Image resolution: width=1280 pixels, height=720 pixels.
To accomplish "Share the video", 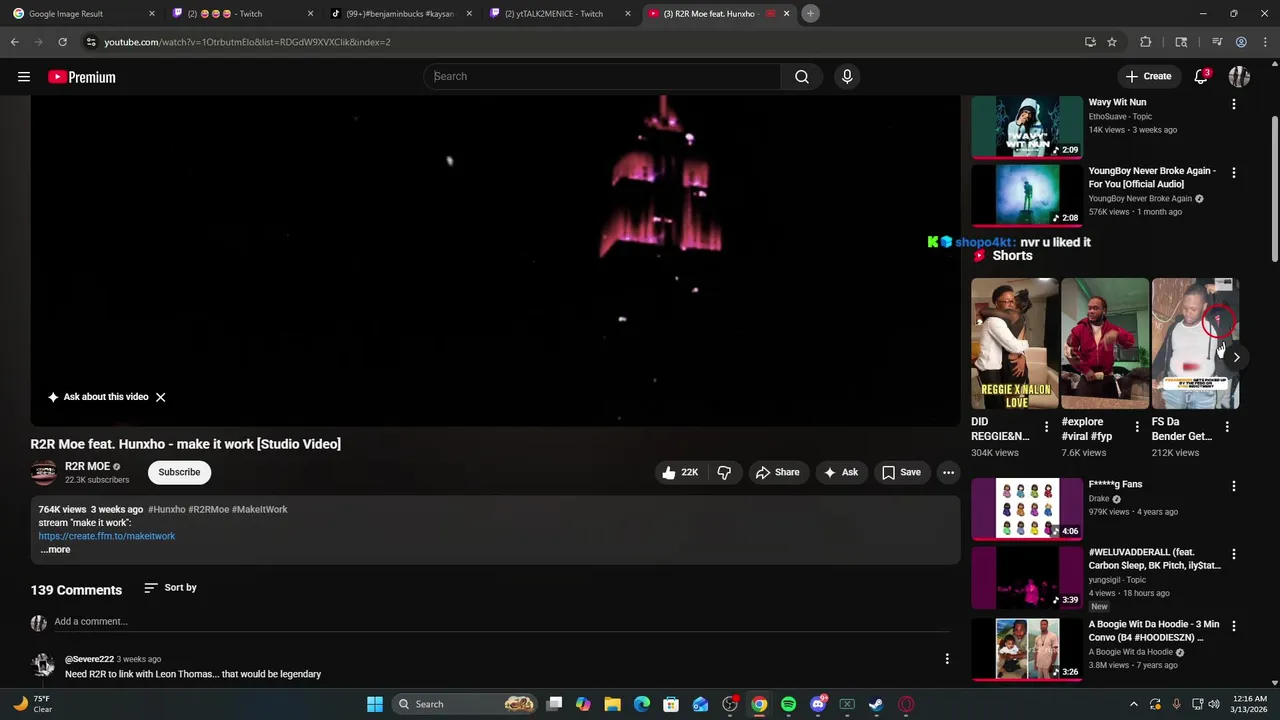I will click(777, 472).
